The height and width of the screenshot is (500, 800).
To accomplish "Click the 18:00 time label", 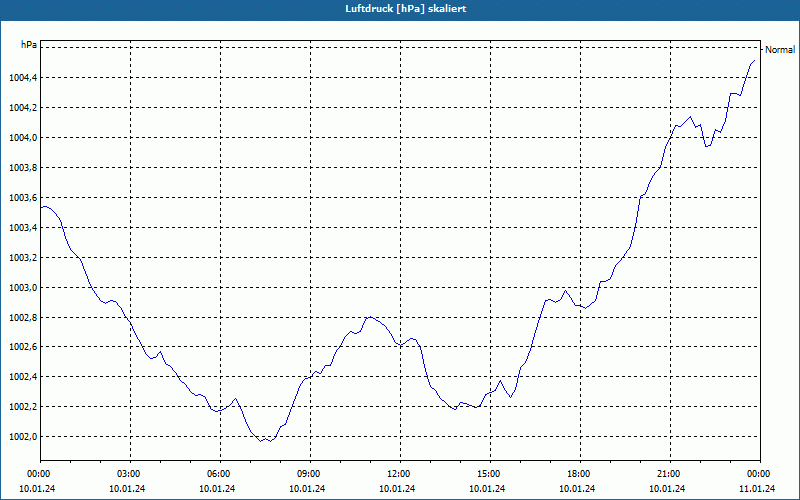I will point(581,473).
